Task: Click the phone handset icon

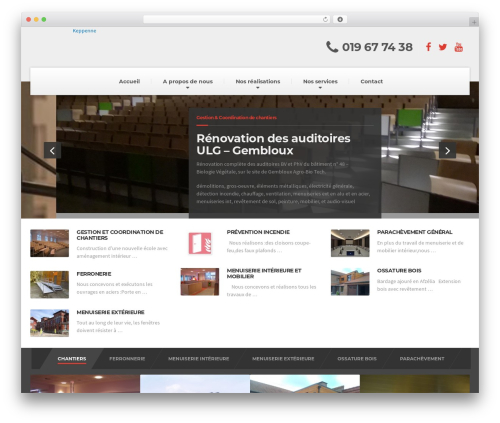Action: click(332, 47)
